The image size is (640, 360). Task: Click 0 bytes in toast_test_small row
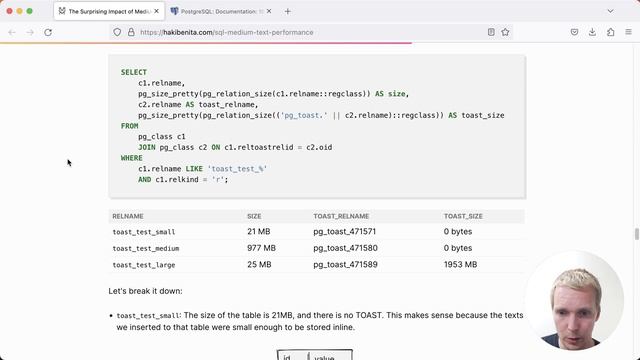pos(458,231)
